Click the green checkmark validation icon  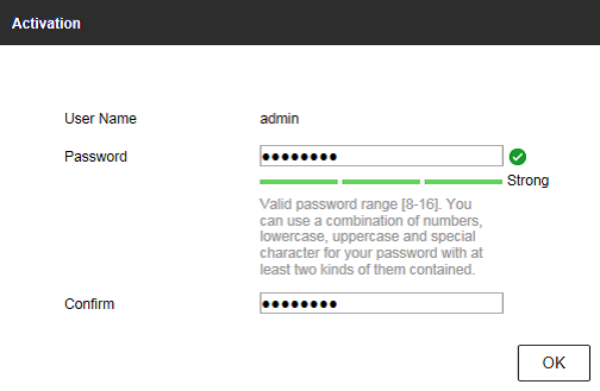[517, 157]
